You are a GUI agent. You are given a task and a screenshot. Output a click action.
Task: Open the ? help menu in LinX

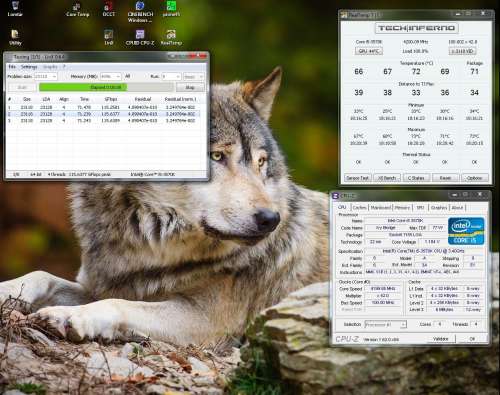[x=64, y=67]
